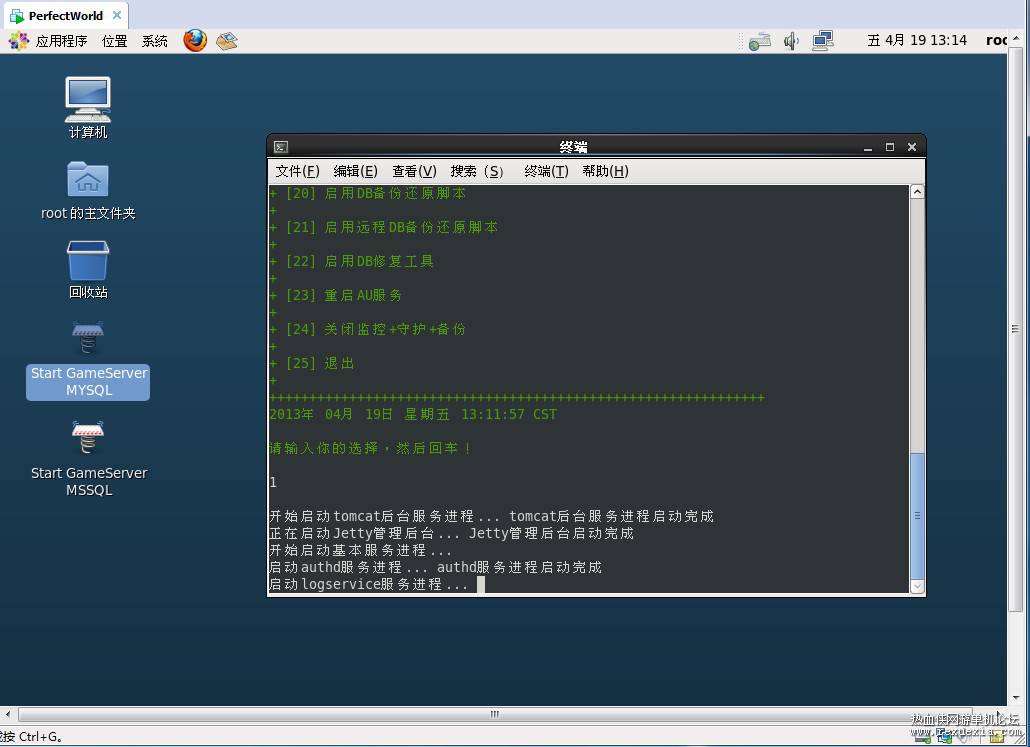Click the date and time clock

(917, 41)
